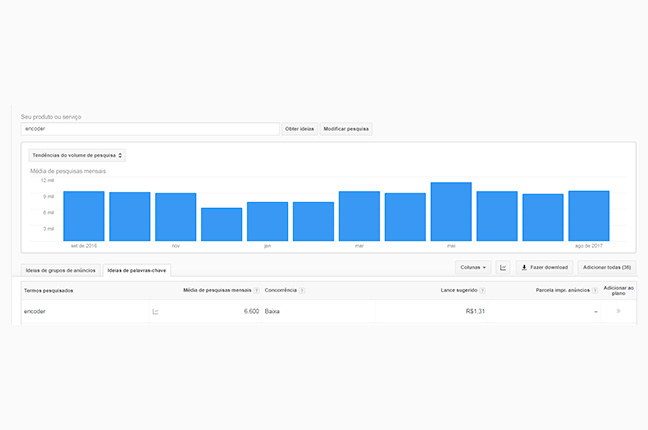Click the nov chart bar
Image resolution: width=648 pixels, height=430 pixels.
click(176, 217)
